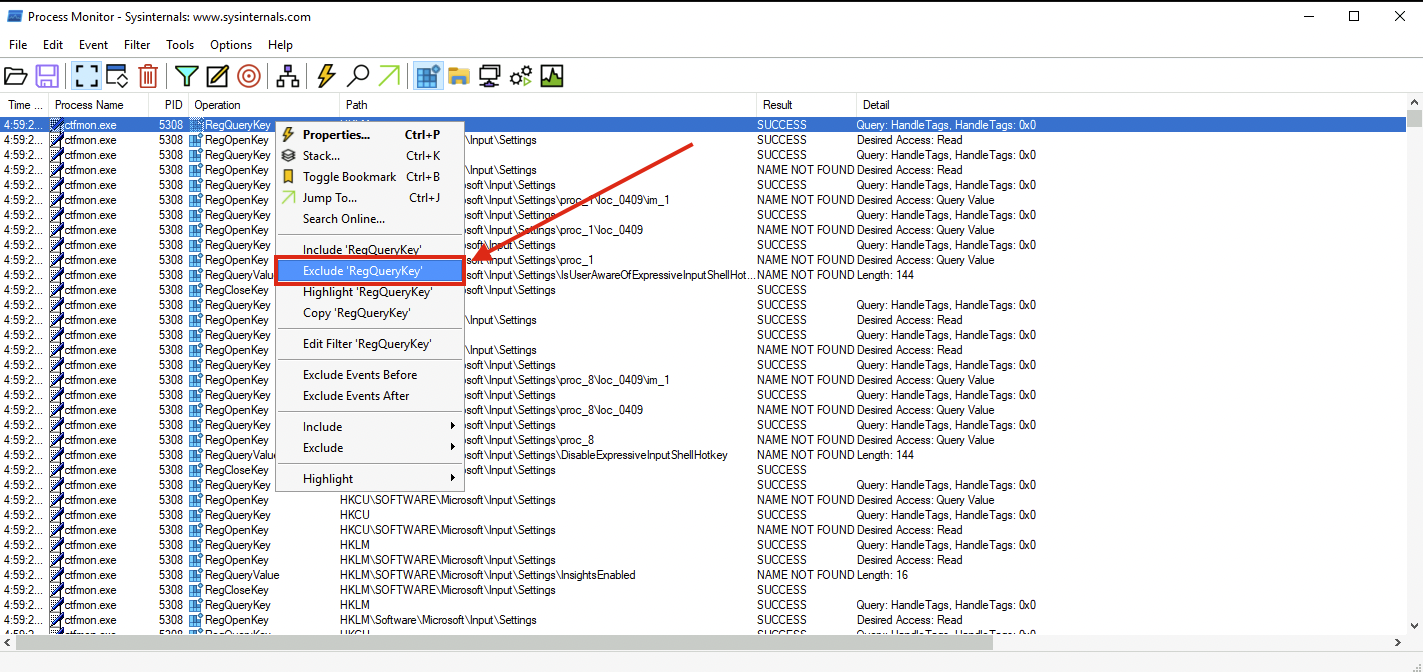Click the Process Name column header
1423x672 pixels.
[89, 105]
